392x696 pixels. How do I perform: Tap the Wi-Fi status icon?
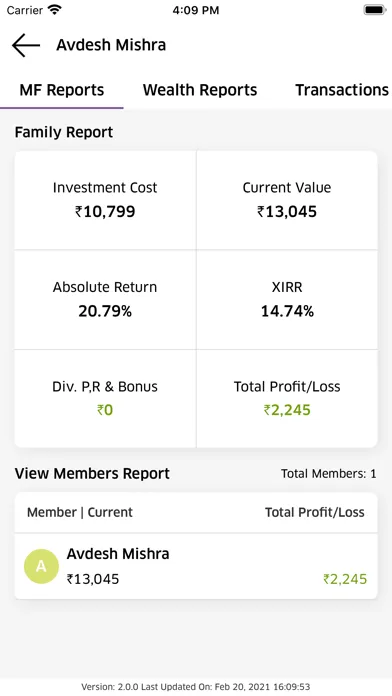(55, 9)
